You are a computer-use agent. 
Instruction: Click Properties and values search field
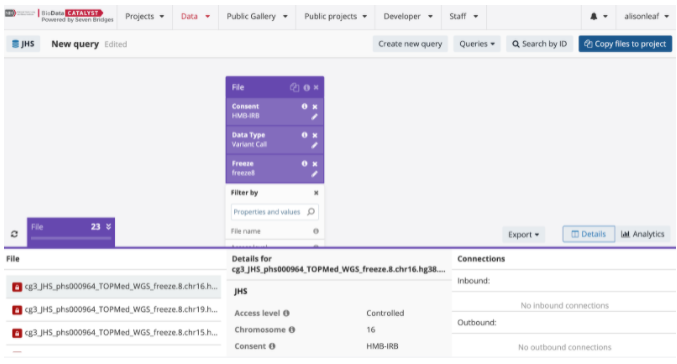pyautogui.click(x=275, y=212)
